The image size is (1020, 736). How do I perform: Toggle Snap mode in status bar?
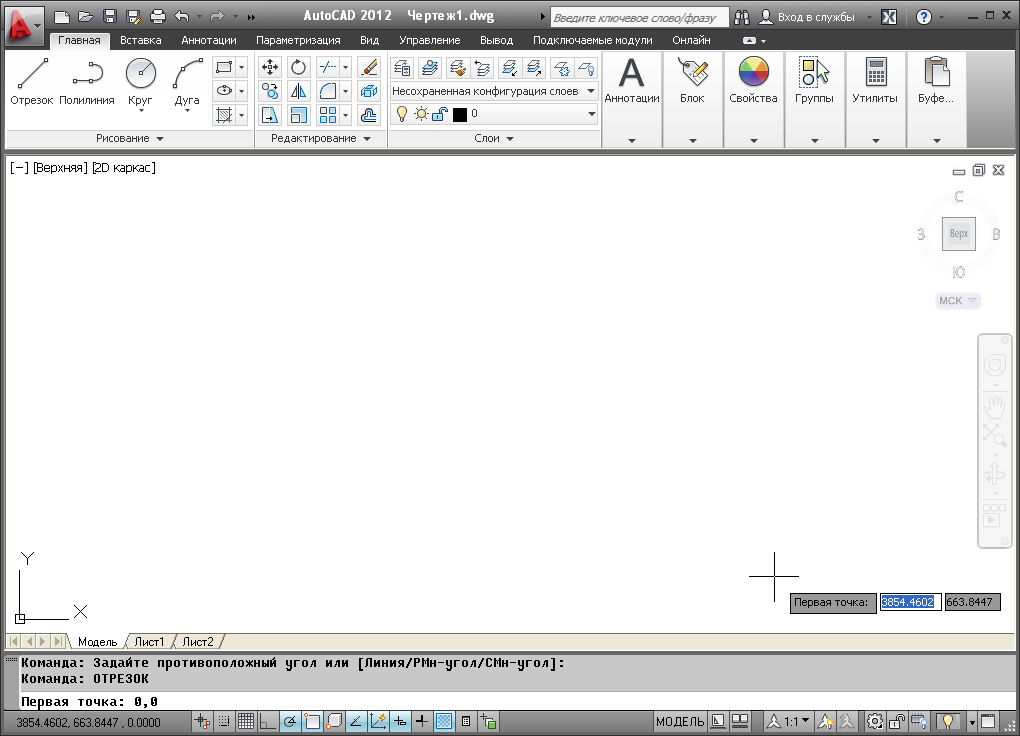click(x=224, y=721)
